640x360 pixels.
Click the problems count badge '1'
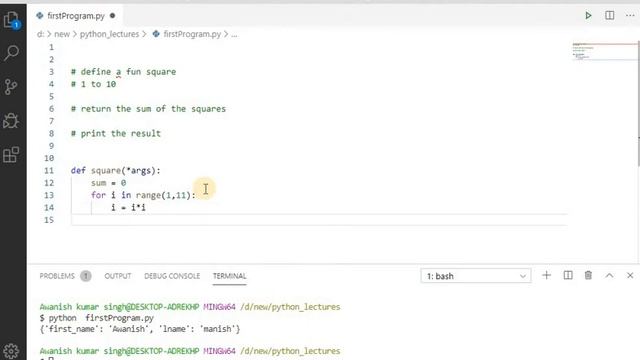(x=86, y=276)
